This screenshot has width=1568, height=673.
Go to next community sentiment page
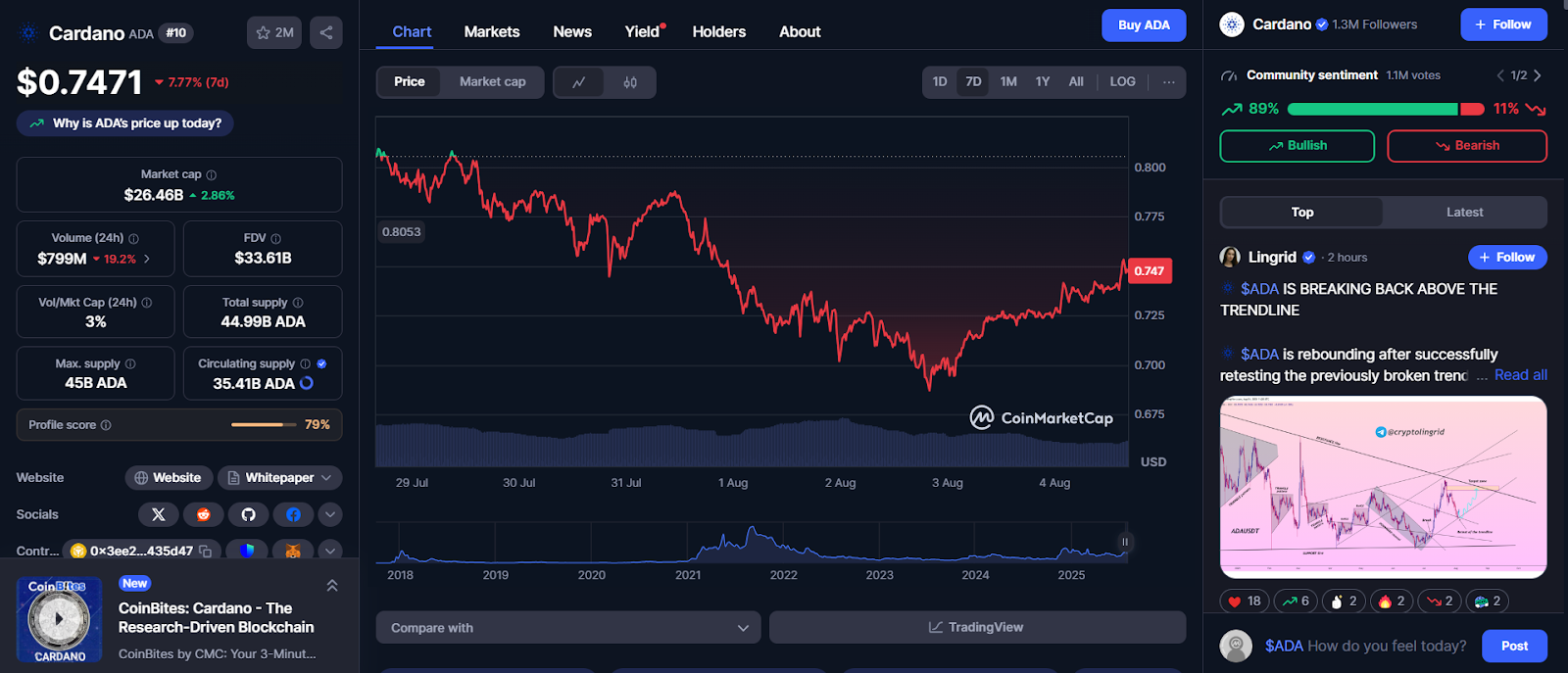pos(1538,75)
